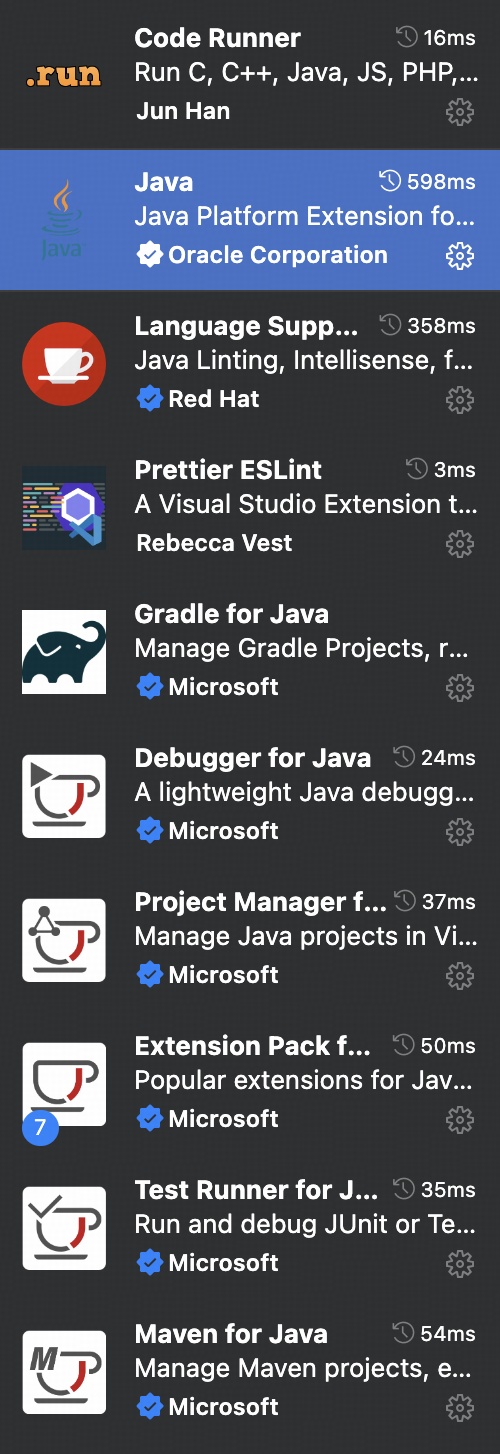500x1454 pixels.
Task: Click the Rebecca Vest publisher name
Action: 214,543
